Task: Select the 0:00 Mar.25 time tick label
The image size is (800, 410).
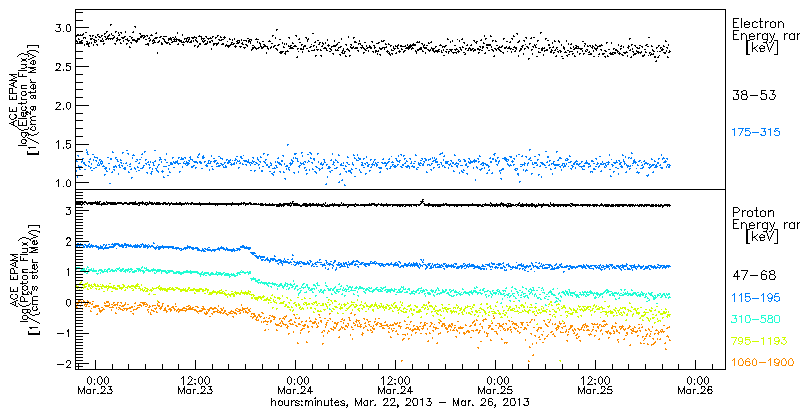Action: point(496,386)
